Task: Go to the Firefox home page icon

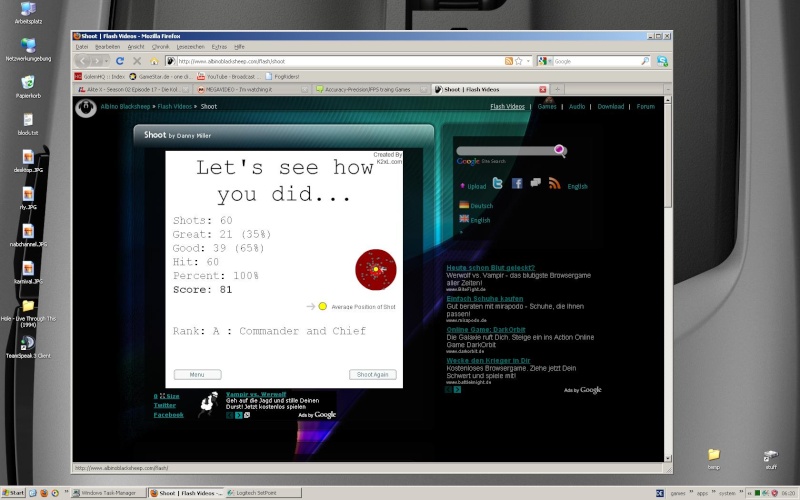Action: coord(154,61)
